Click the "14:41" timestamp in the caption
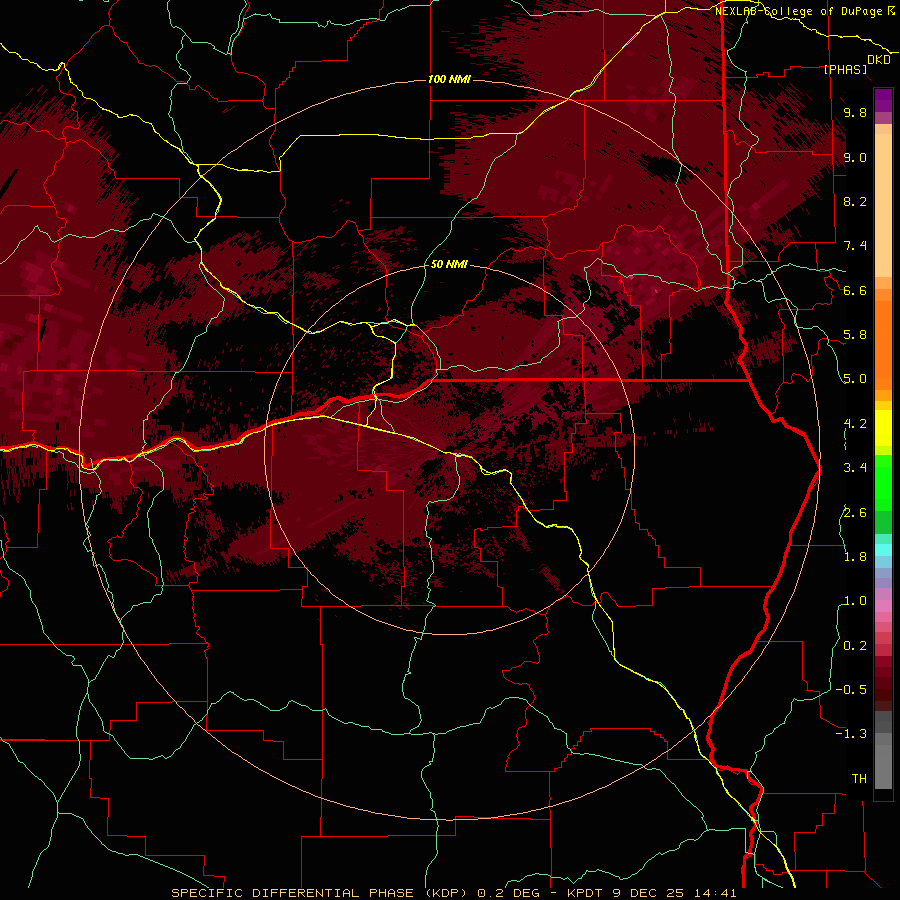 tap(715, 893)
